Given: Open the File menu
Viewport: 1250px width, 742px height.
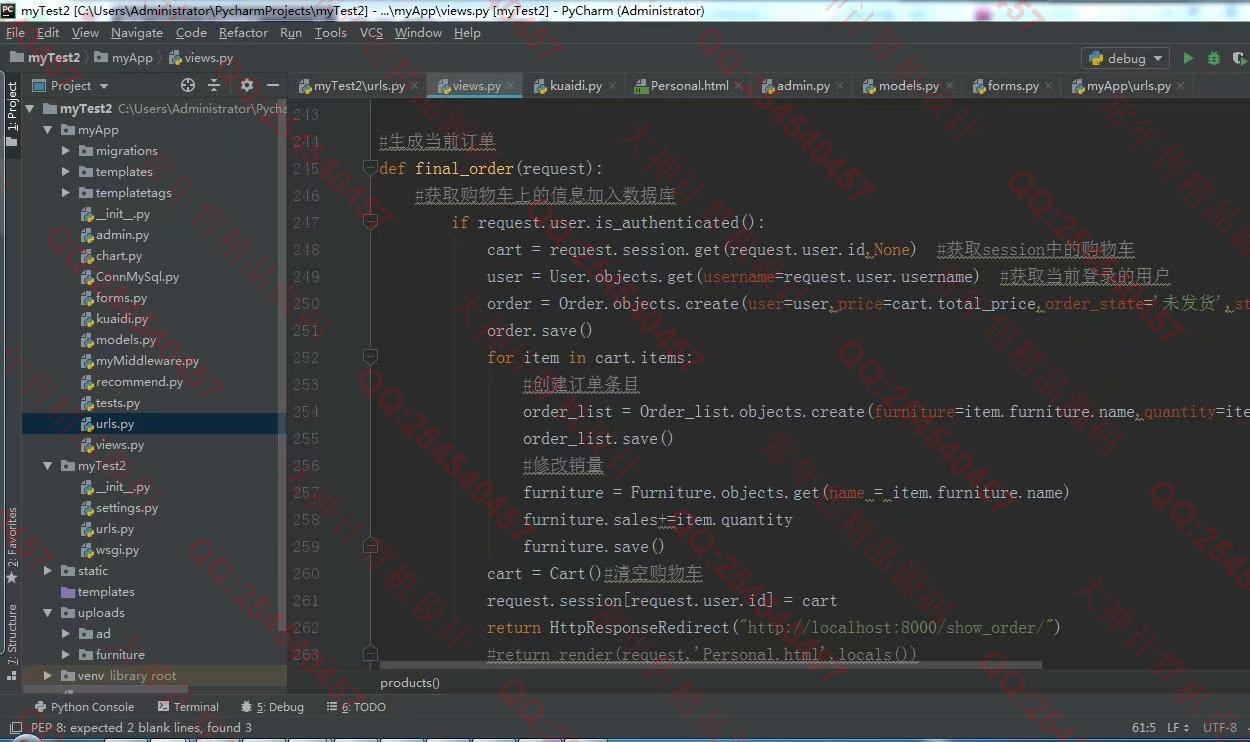Looking at the screenshot, I should (x=15, y=33).
